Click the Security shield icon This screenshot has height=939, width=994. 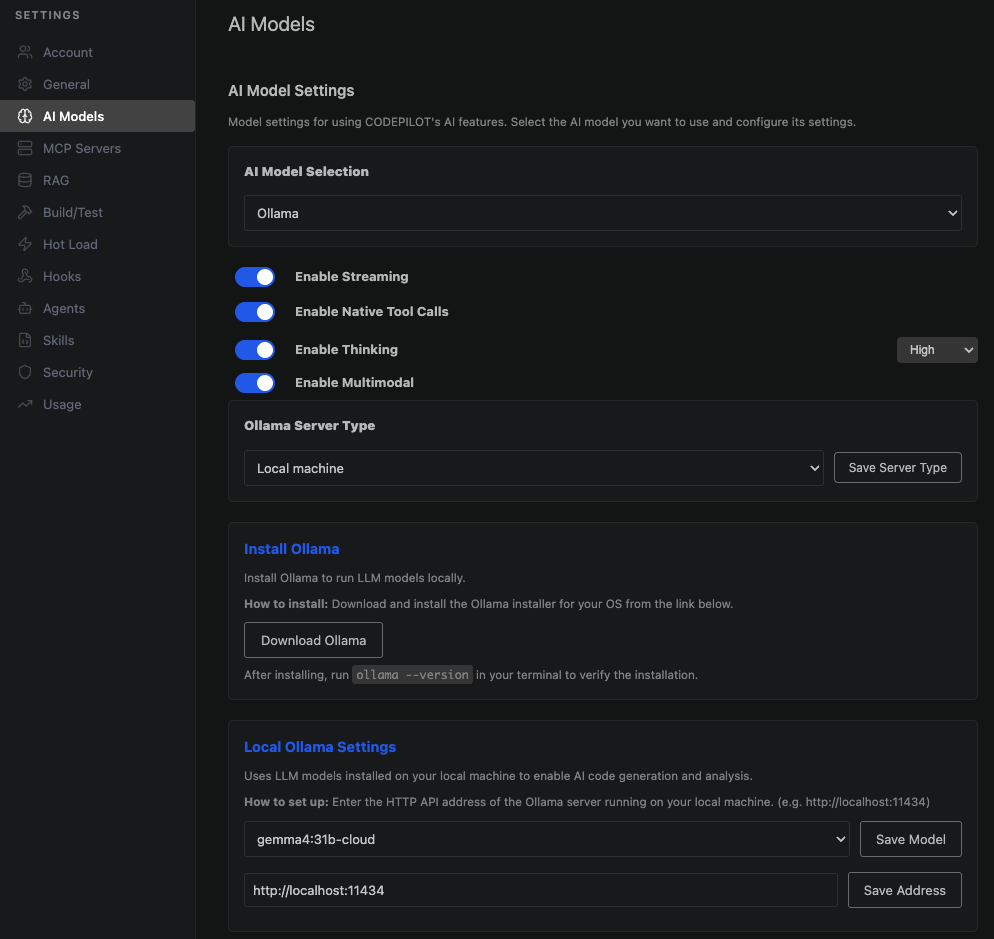click(x=25, y=372)
